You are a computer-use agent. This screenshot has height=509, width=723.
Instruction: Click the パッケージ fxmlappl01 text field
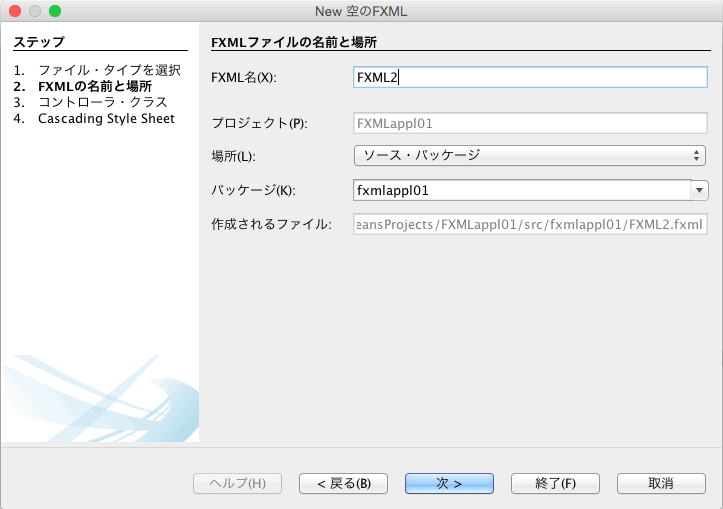click(x=522, y=190)
